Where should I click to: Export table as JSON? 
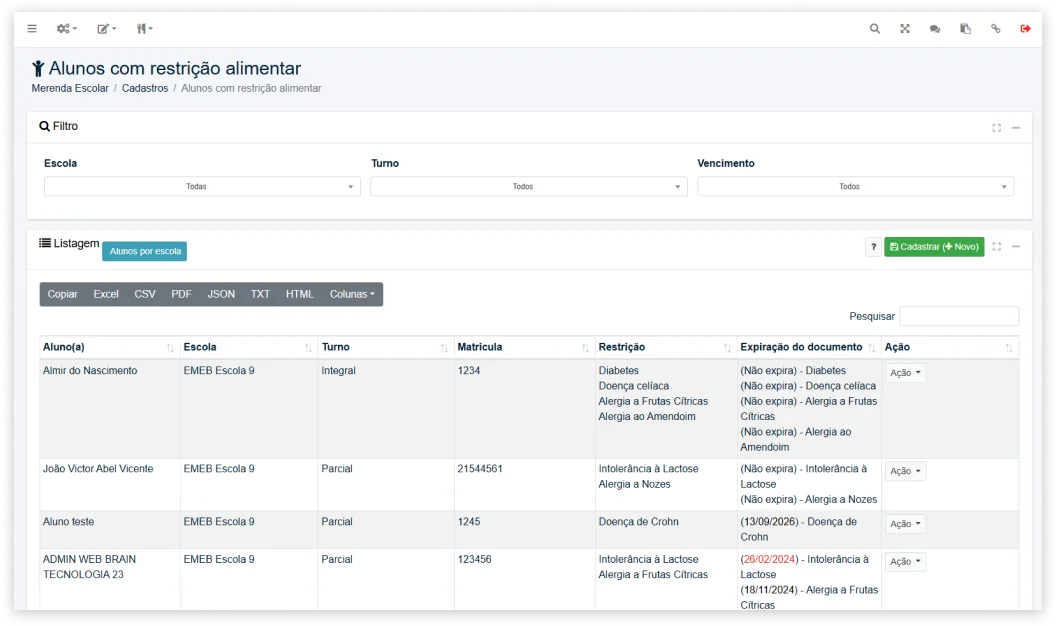[221, 294]
